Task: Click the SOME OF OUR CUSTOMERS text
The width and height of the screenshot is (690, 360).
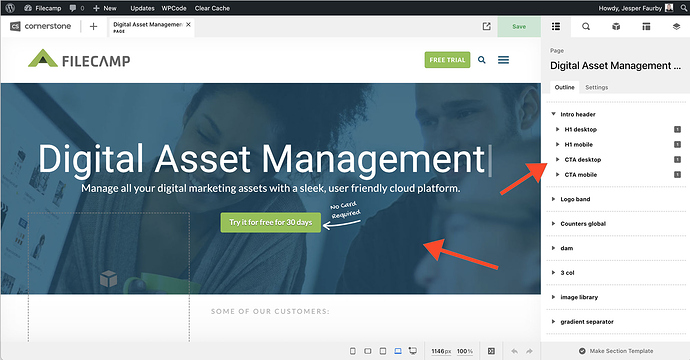Action: [270, 311]
